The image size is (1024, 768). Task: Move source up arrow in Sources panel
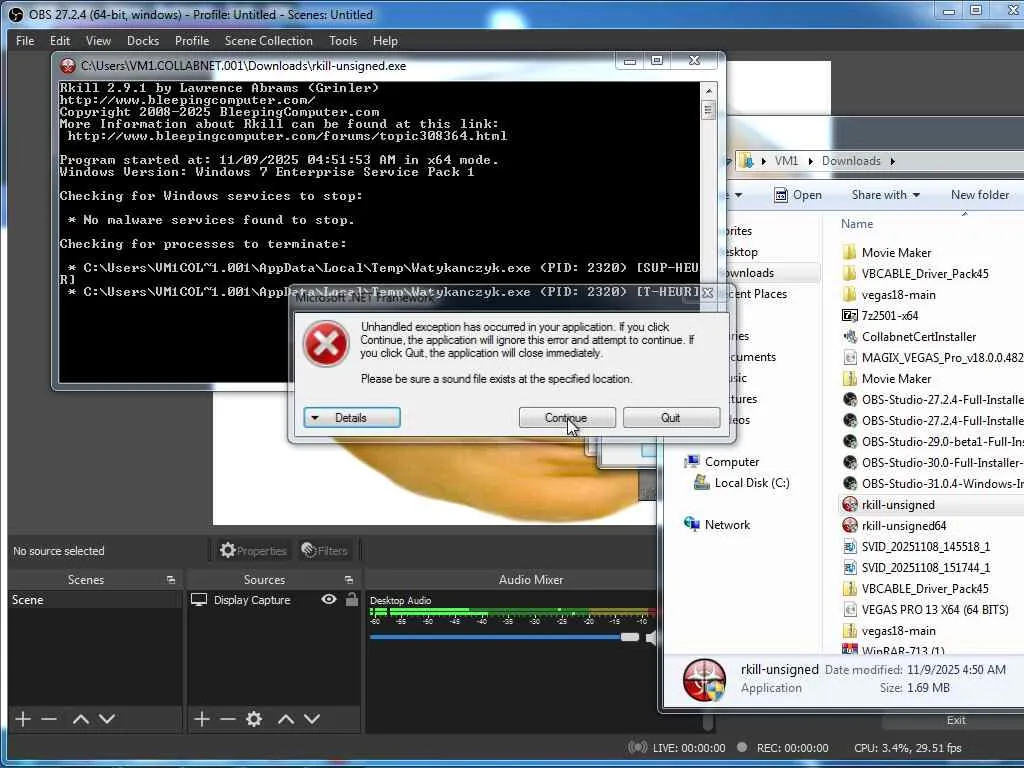click(285, 719)
